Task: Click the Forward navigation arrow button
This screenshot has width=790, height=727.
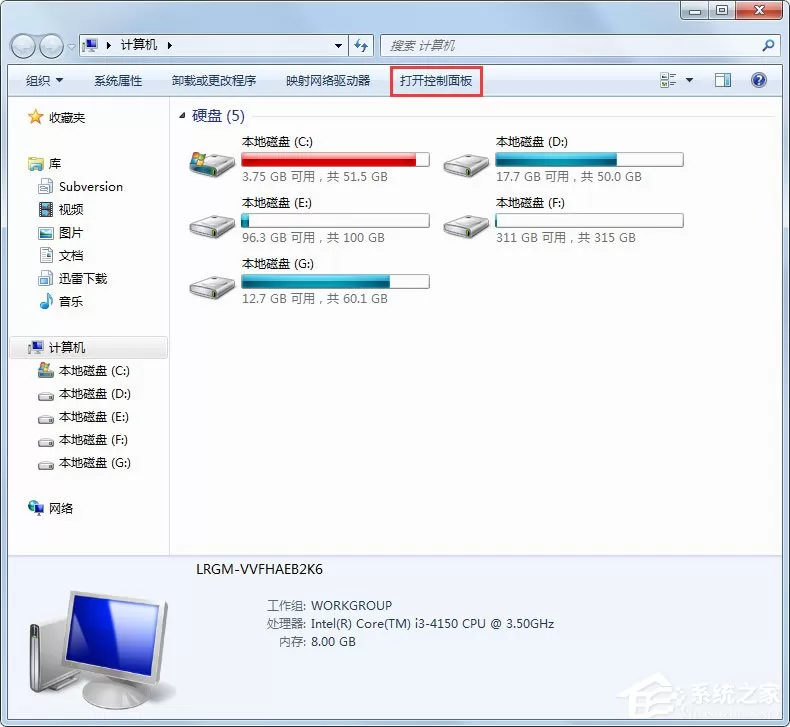Action: pyautogui.click(x=51, y=46)
